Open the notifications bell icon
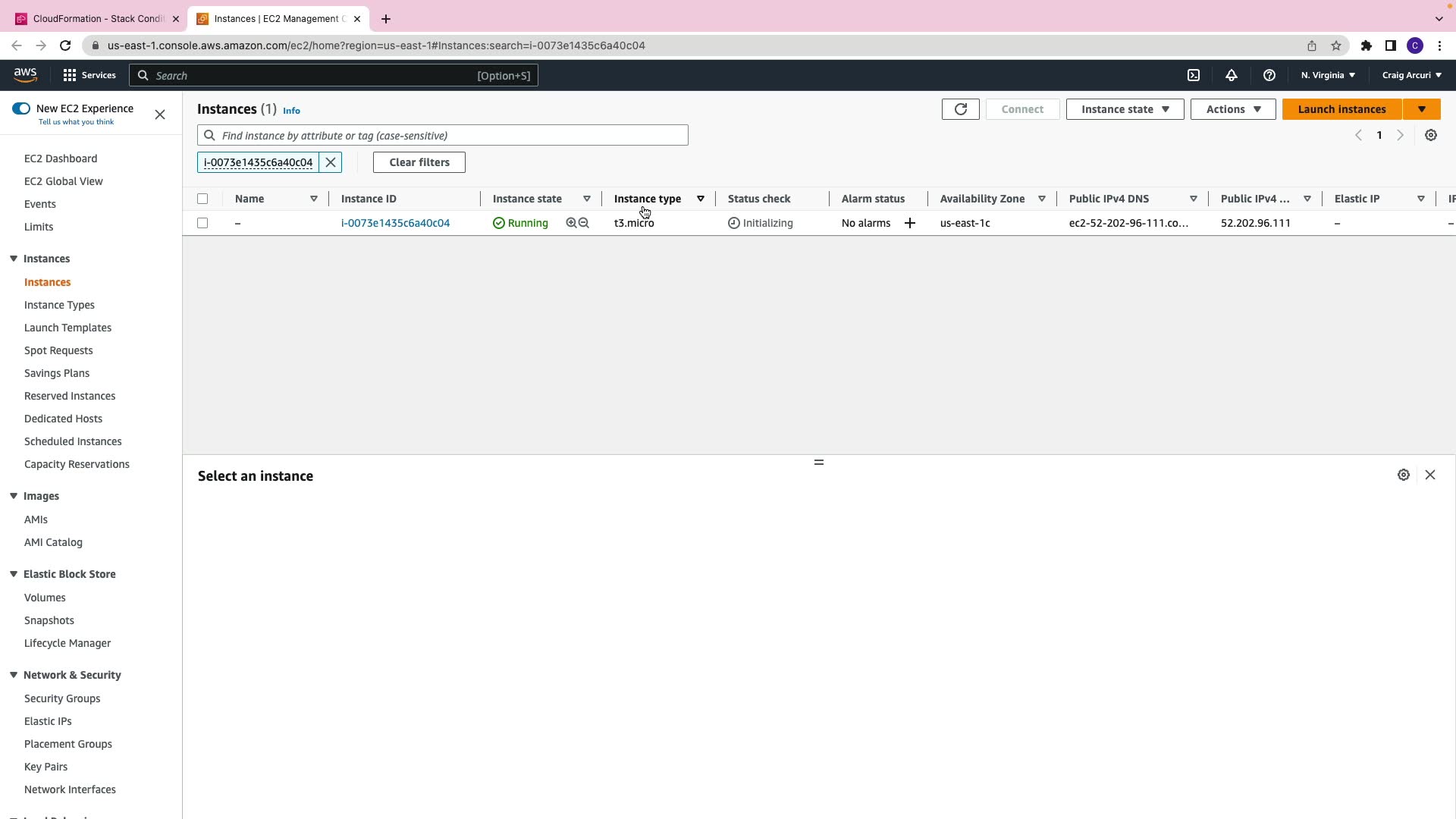1456x819 pixels. tap(1231, 75)
